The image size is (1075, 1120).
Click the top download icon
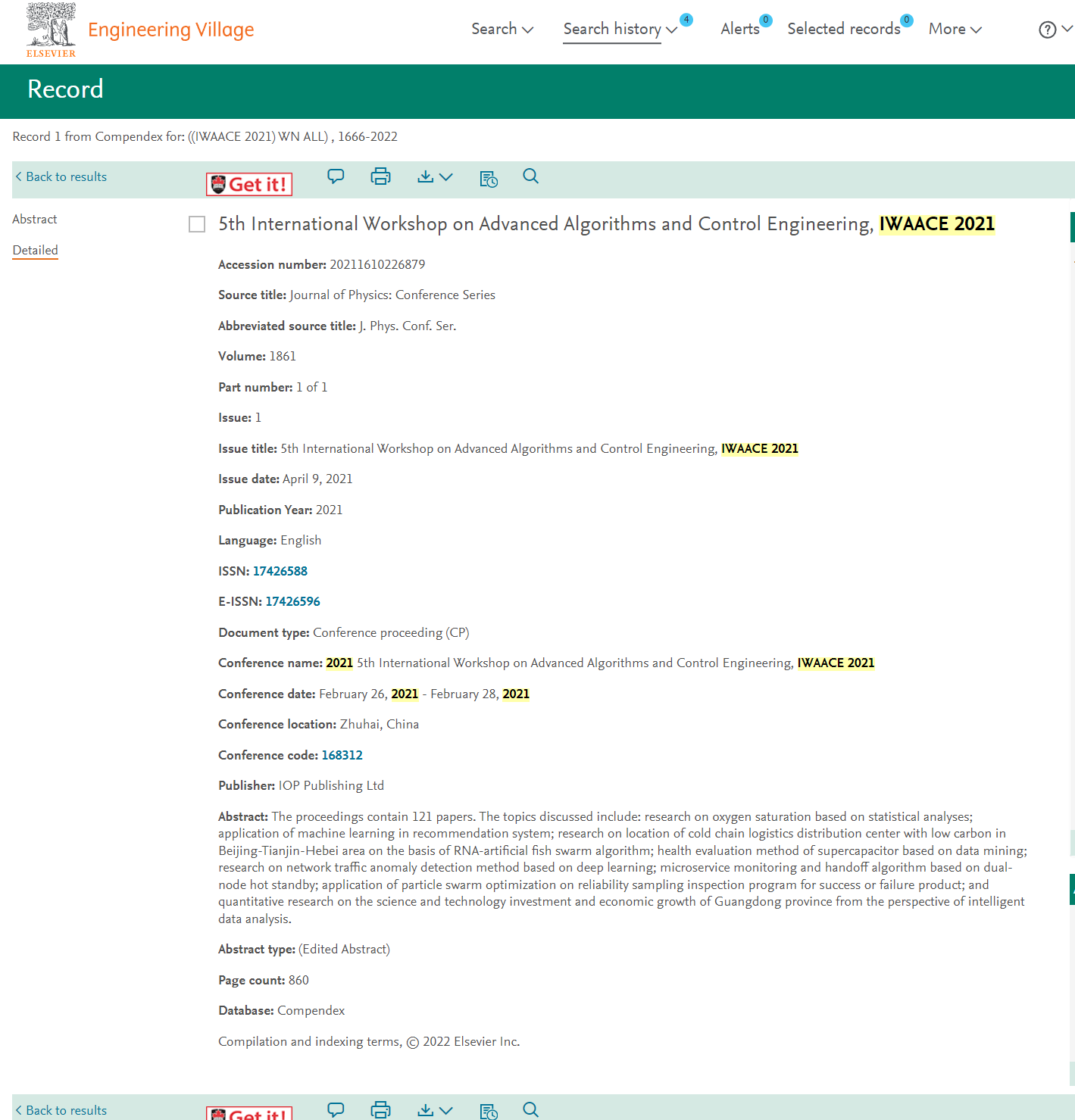click(426, 176)
